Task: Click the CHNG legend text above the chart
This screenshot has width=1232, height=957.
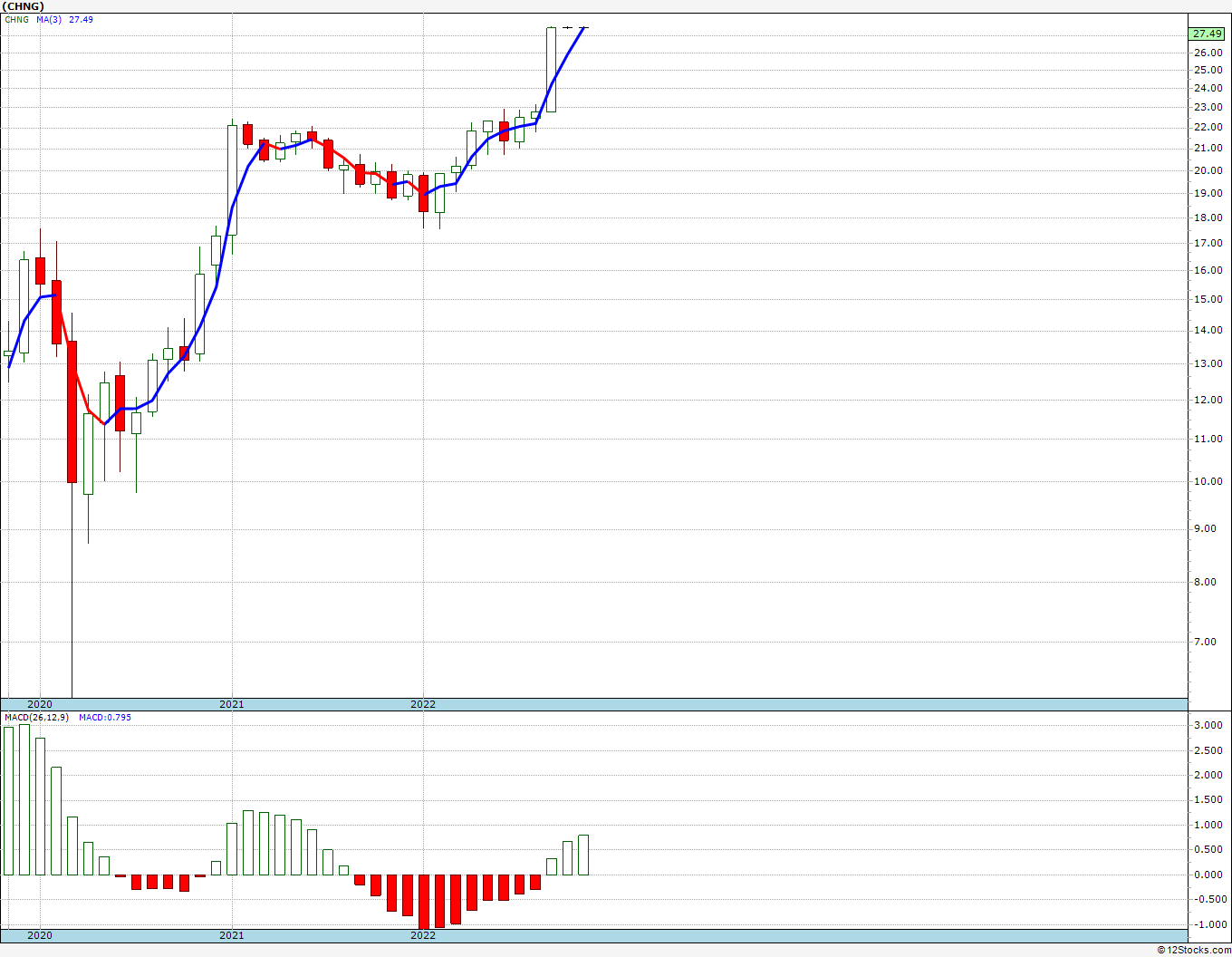Action: pyautogui.click(x=16, y=19)
